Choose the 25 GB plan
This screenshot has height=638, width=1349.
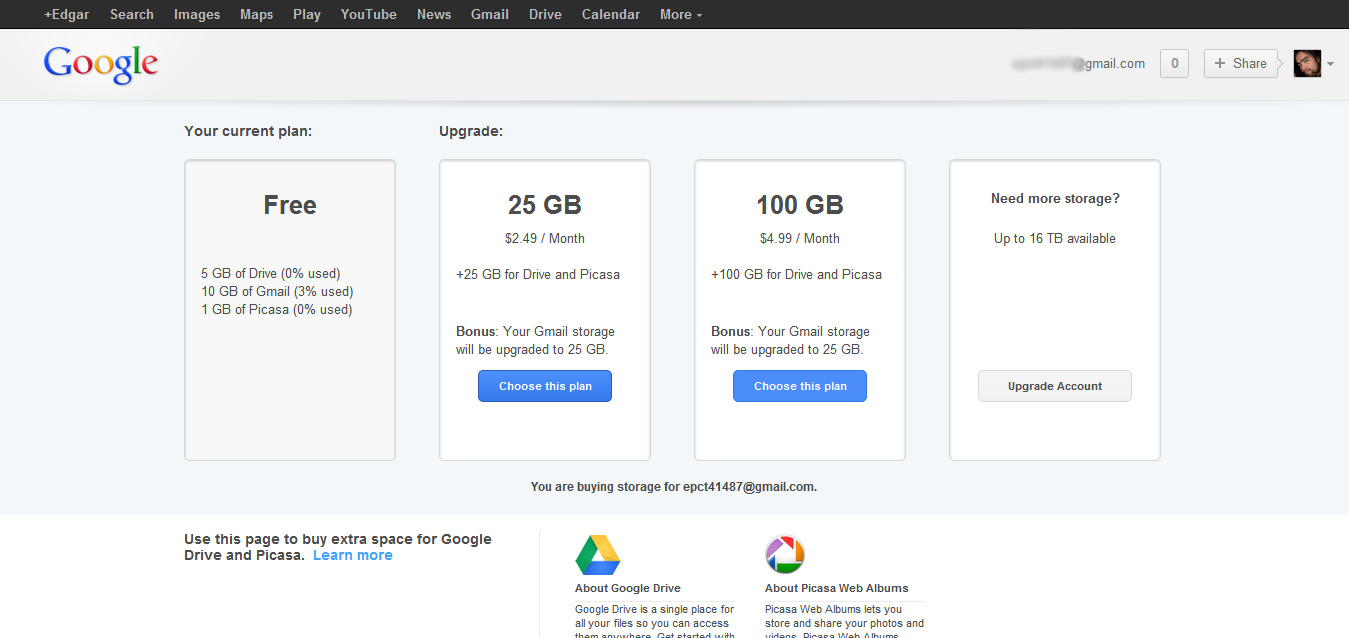[544, 386]
